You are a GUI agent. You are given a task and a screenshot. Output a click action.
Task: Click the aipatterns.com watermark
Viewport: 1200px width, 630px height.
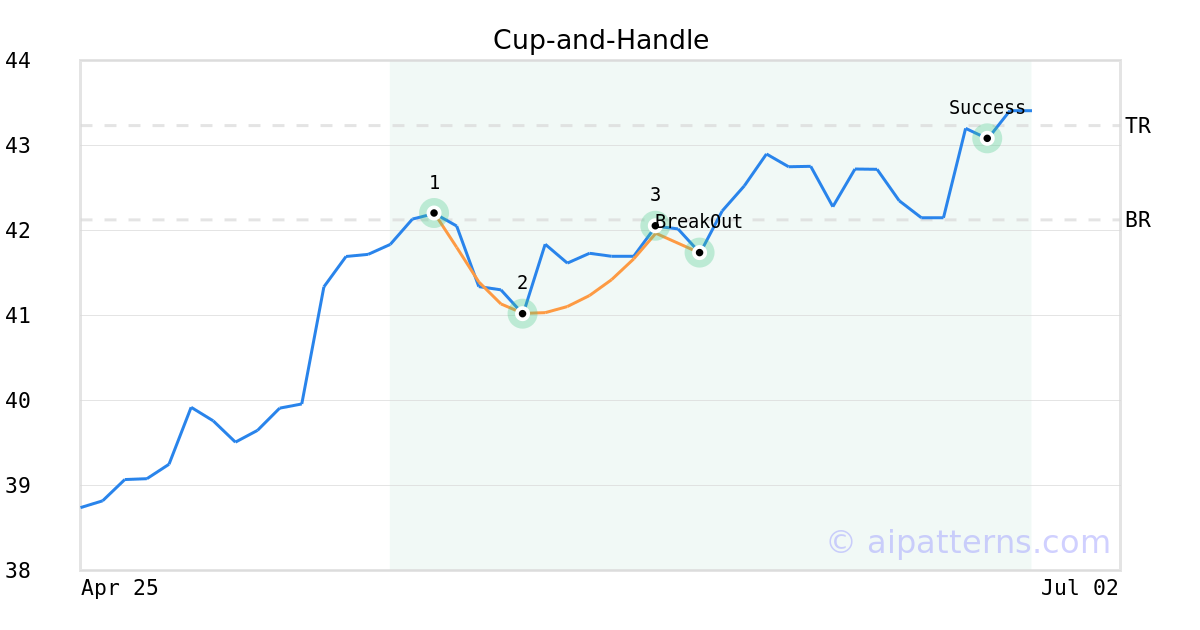coord(968,542)
